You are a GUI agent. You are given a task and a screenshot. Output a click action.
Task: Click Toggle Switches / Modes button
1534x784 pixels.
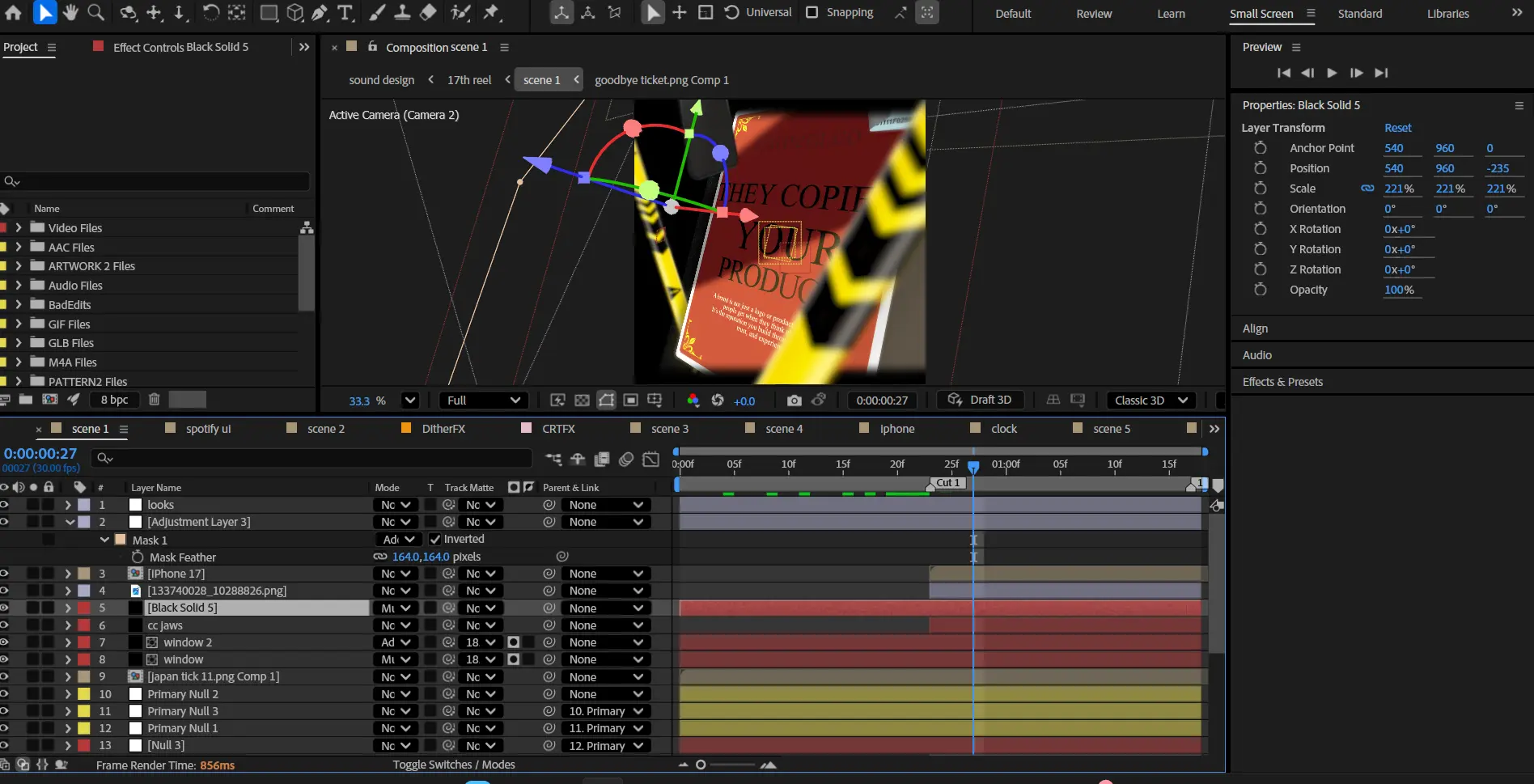click(x=453, y=765)
